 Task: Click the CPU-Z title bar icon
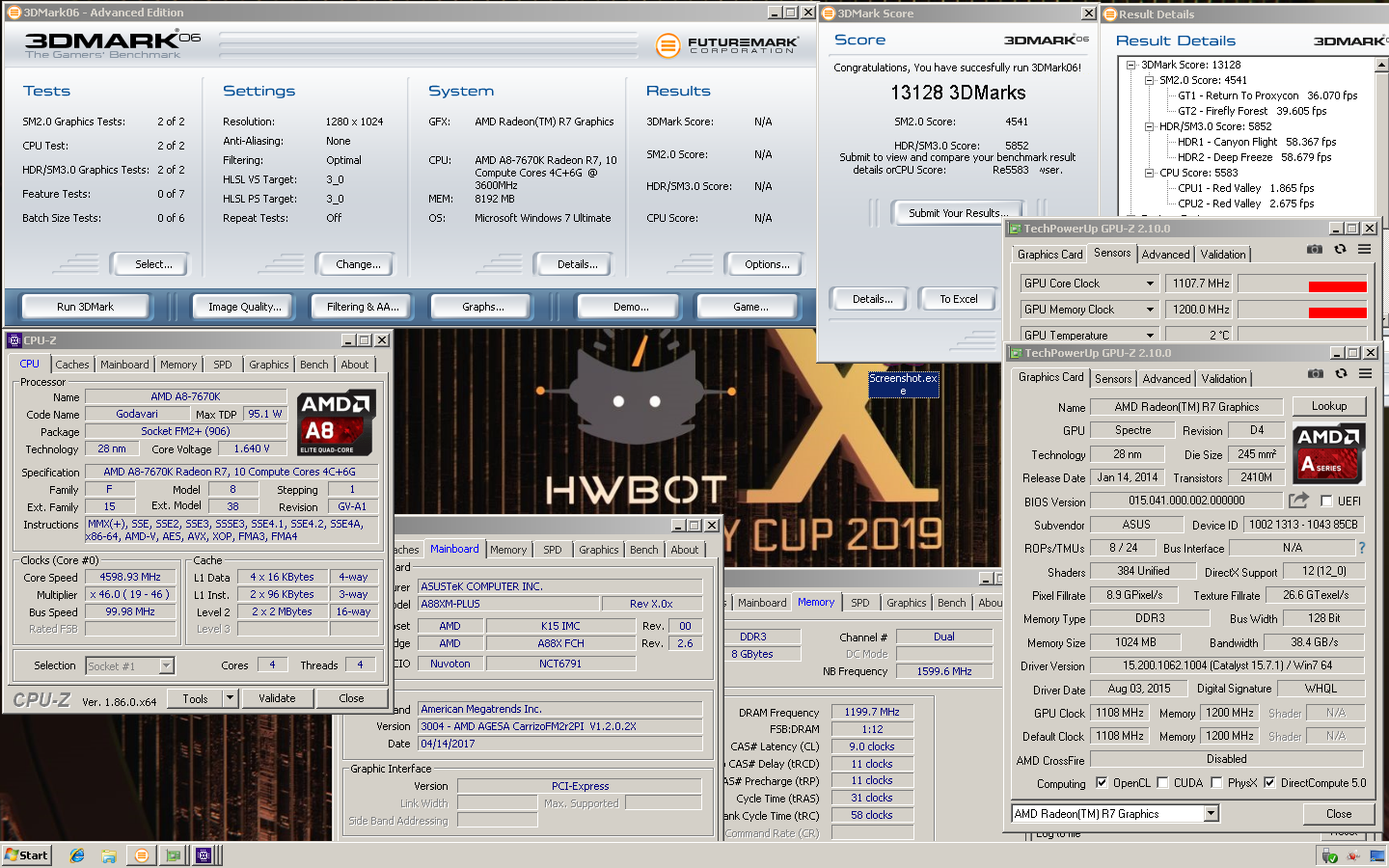click(14, 340)
